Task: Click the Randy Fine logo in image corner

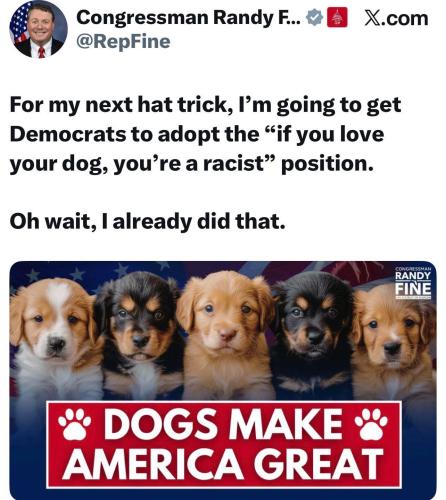Action: click(x=413, y=283)
